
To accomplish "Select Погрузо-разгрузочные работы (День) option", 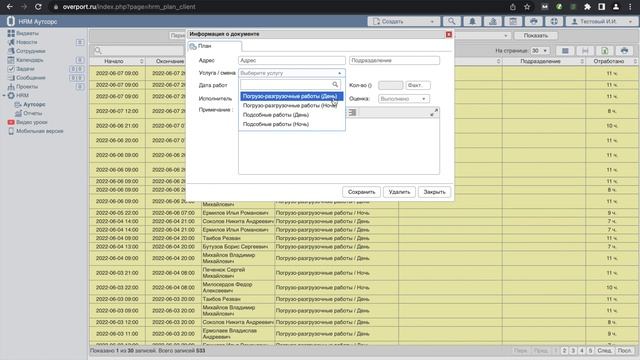I will pos(291,96).
